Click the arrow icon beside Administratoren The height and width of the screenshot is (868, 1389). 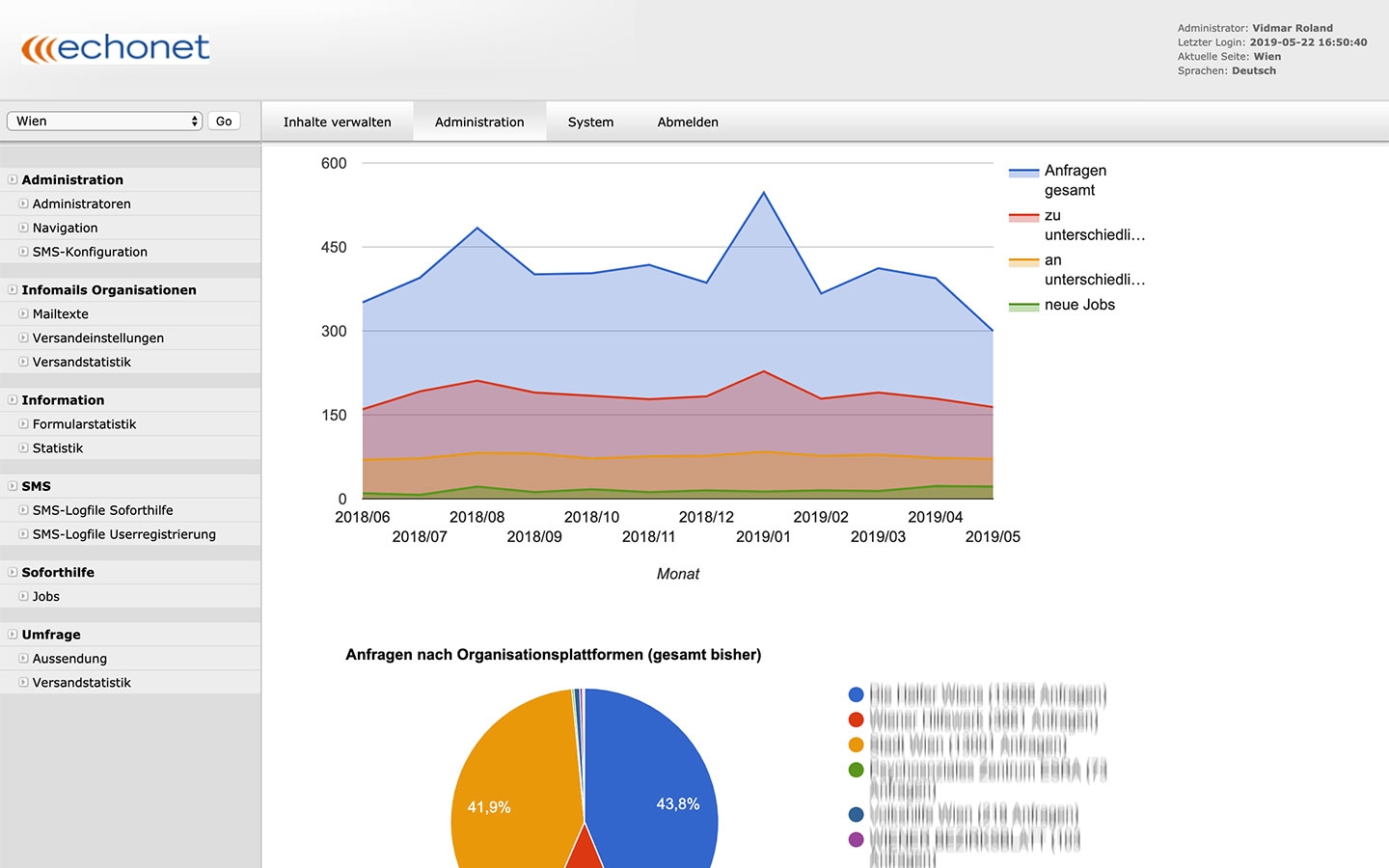23,203
